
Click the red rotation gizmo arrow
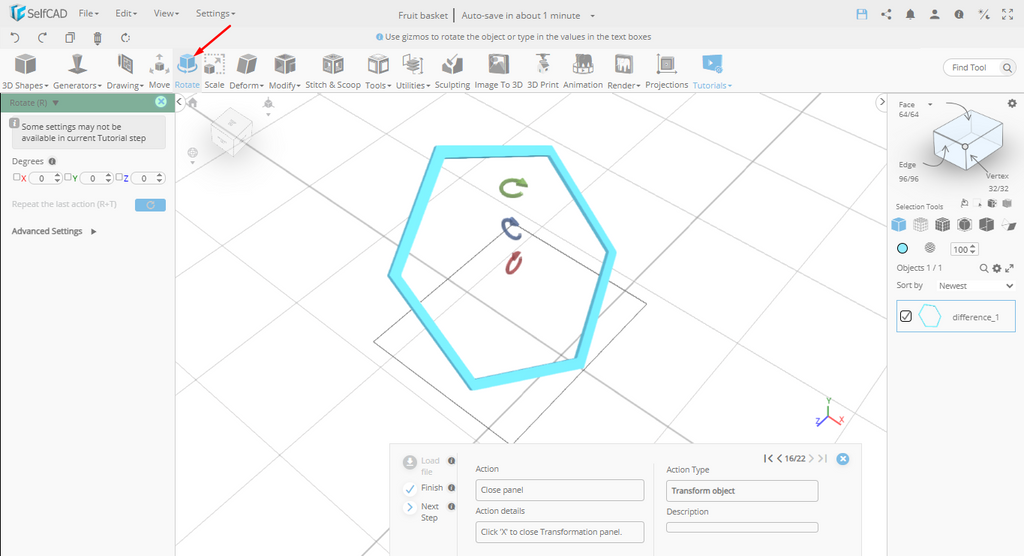tap(513, 263)
